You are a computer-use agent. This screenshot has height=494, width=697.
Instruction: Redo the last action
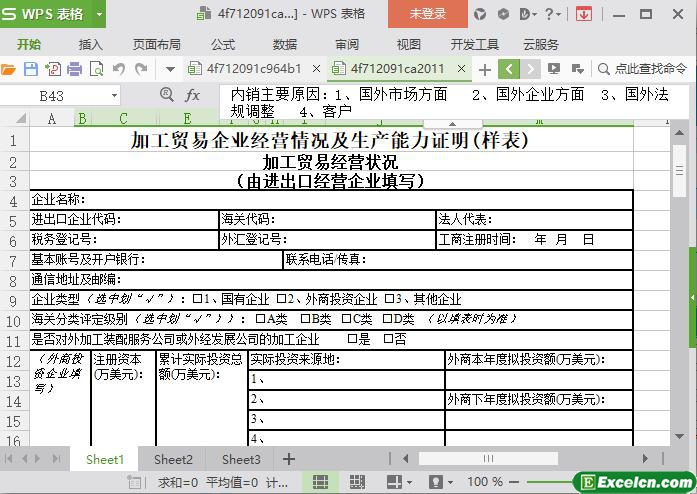point(141,69)
